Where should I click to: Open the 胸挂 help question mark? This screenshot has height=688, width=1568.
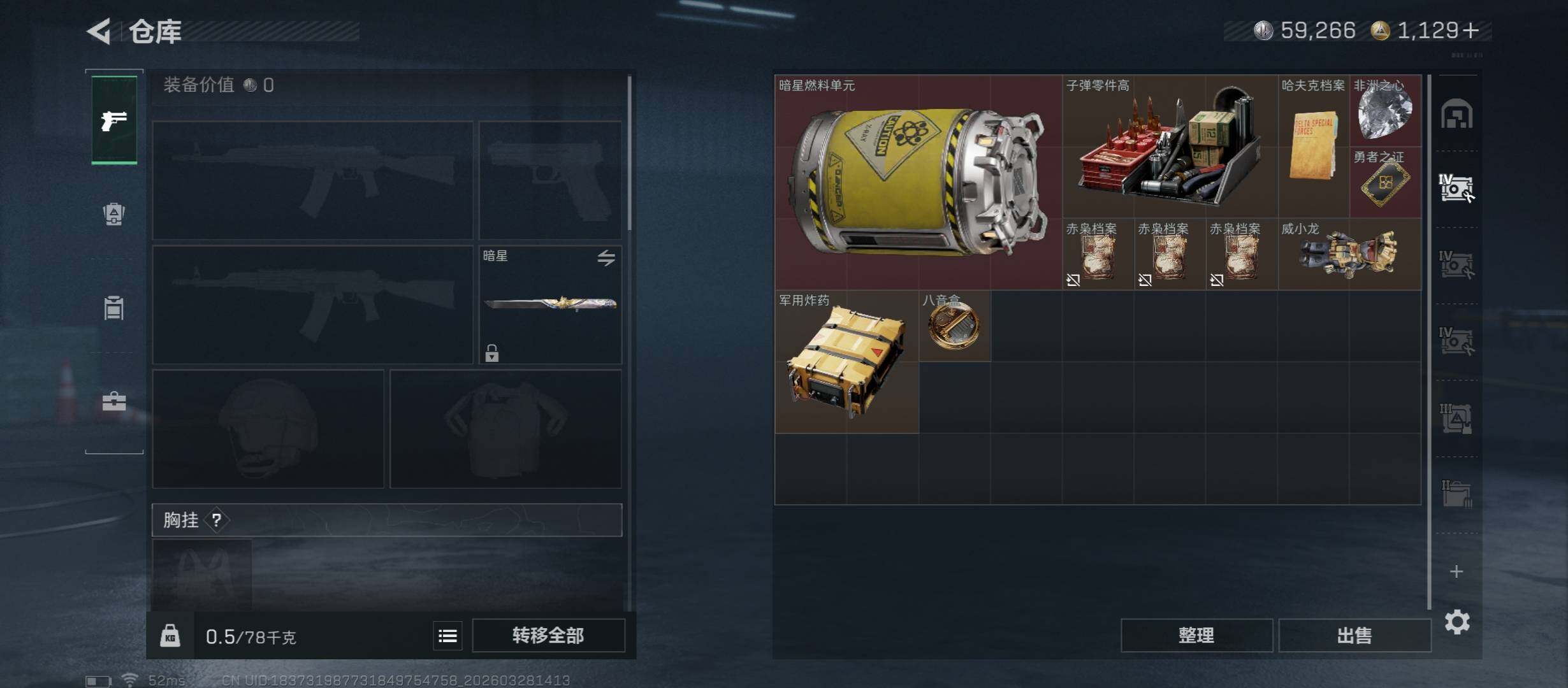[x=217, y=520]
